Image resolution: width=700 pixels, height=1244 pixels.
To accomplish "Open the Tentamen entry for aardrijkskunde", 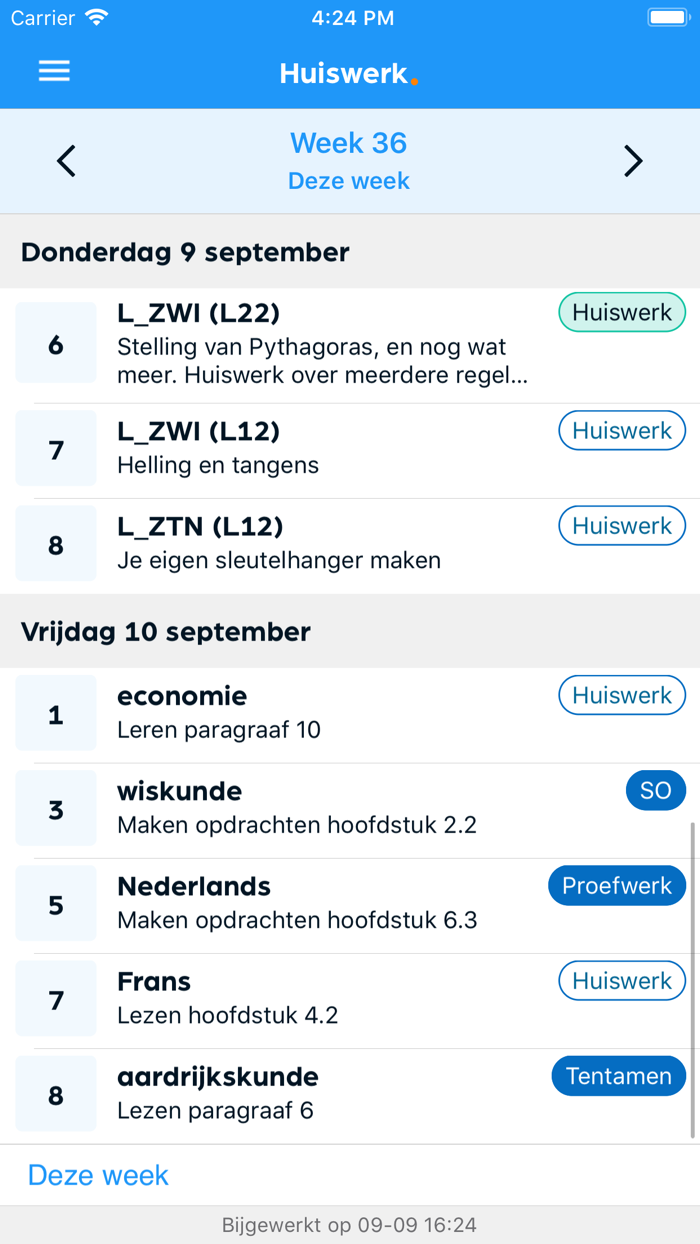I will pyautogui.click(x=618, y=1076).
